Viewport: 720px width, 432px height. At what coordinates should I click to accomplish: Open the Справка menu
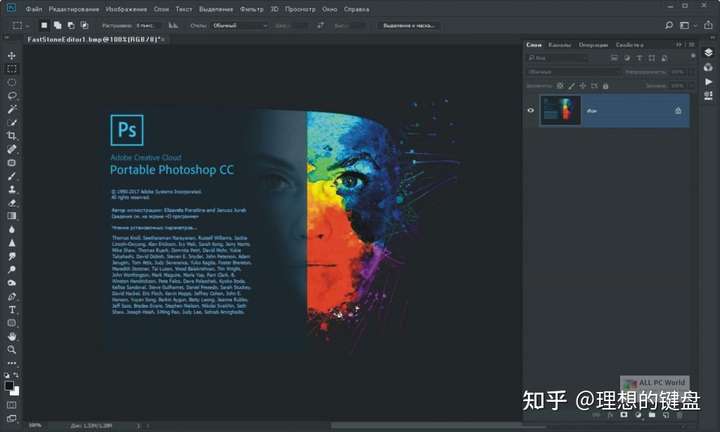click(356, 9)
